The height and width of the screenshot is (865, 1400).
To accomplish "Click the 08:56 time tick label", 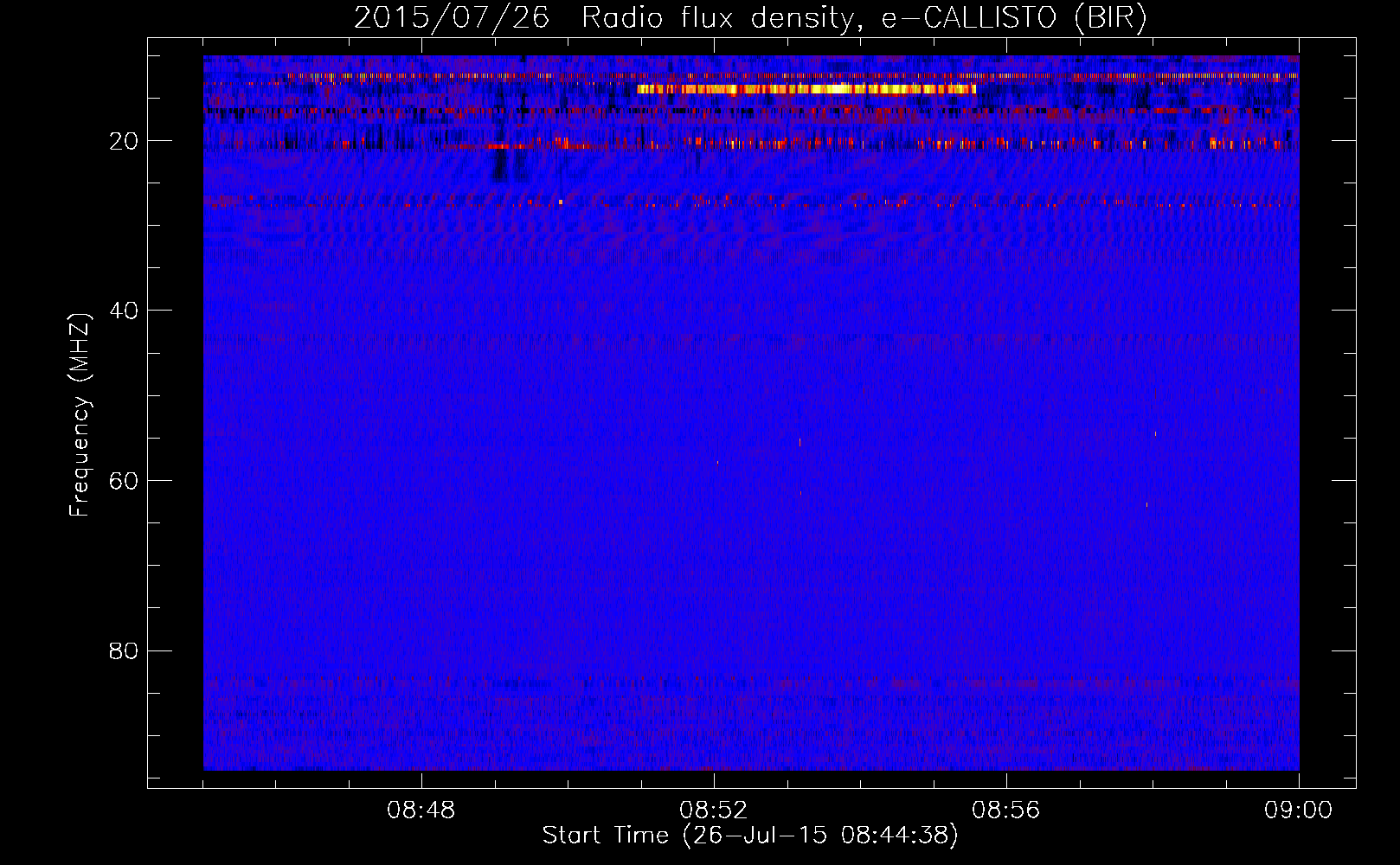I will pyautogui.click(x=1006, y=811).
